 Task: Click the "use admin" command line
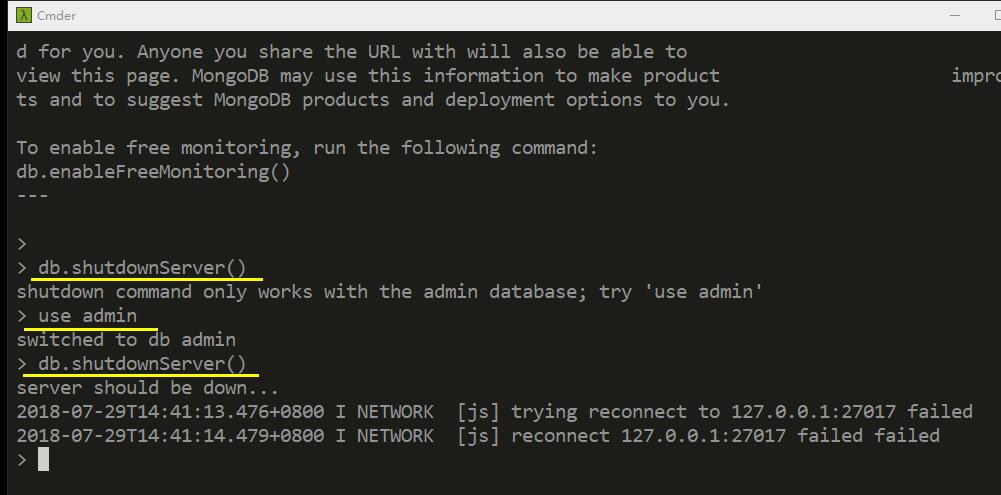click(87, 316)
